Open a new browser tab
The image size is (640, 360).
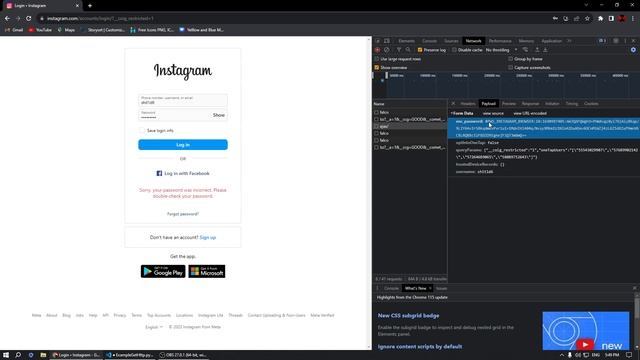tap(90, 6)
